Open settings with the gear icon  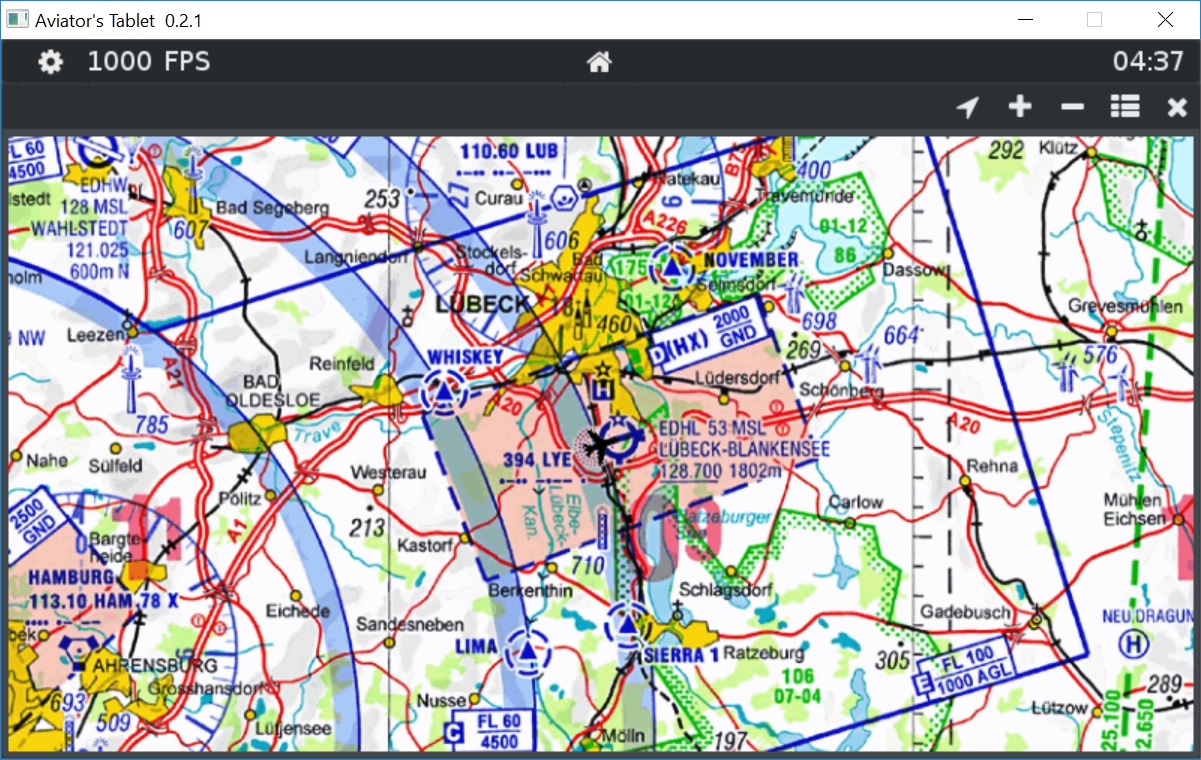point(50,63)
